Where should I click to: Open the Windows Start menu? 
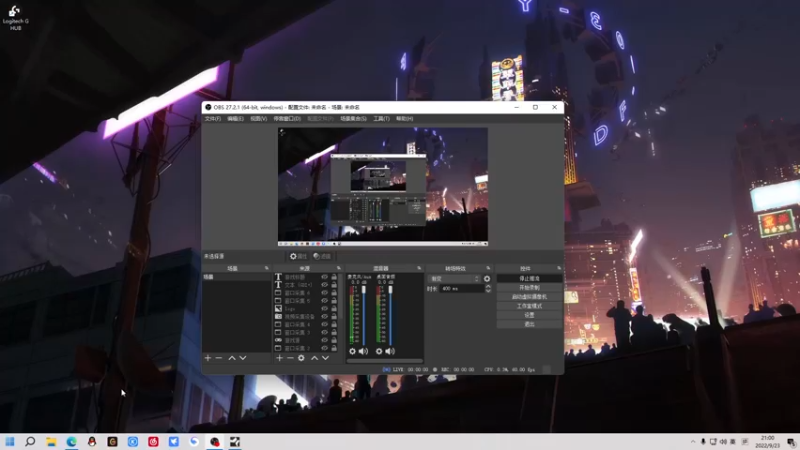(10, 441)
